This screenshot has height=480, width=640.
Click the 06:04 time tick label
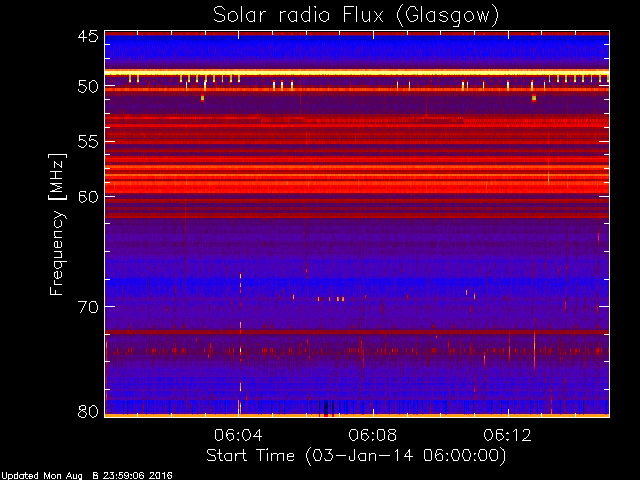(238, 435)
